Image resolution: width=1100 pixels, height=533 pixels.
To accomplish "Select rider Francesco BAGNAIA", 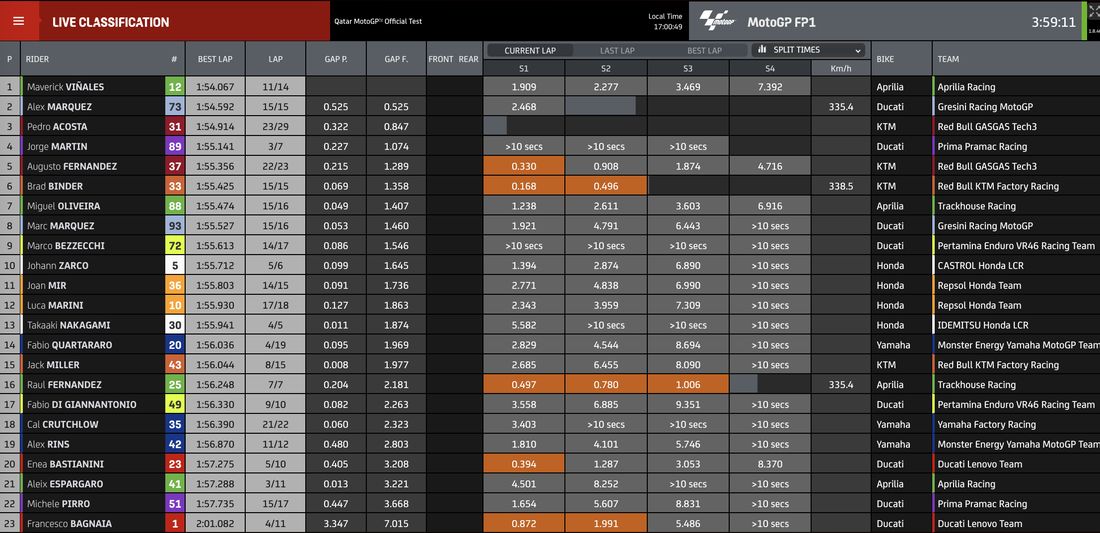I will click(69, 524).
